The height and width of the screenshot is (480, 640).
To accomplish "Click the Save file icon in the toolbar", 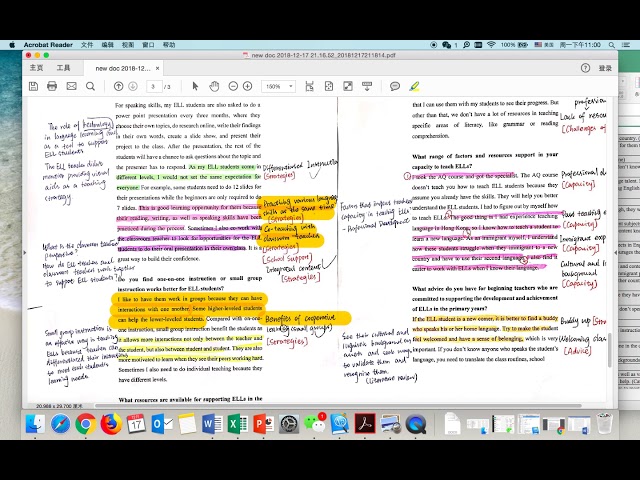I will pyautogui.click(x=33, y=86).
